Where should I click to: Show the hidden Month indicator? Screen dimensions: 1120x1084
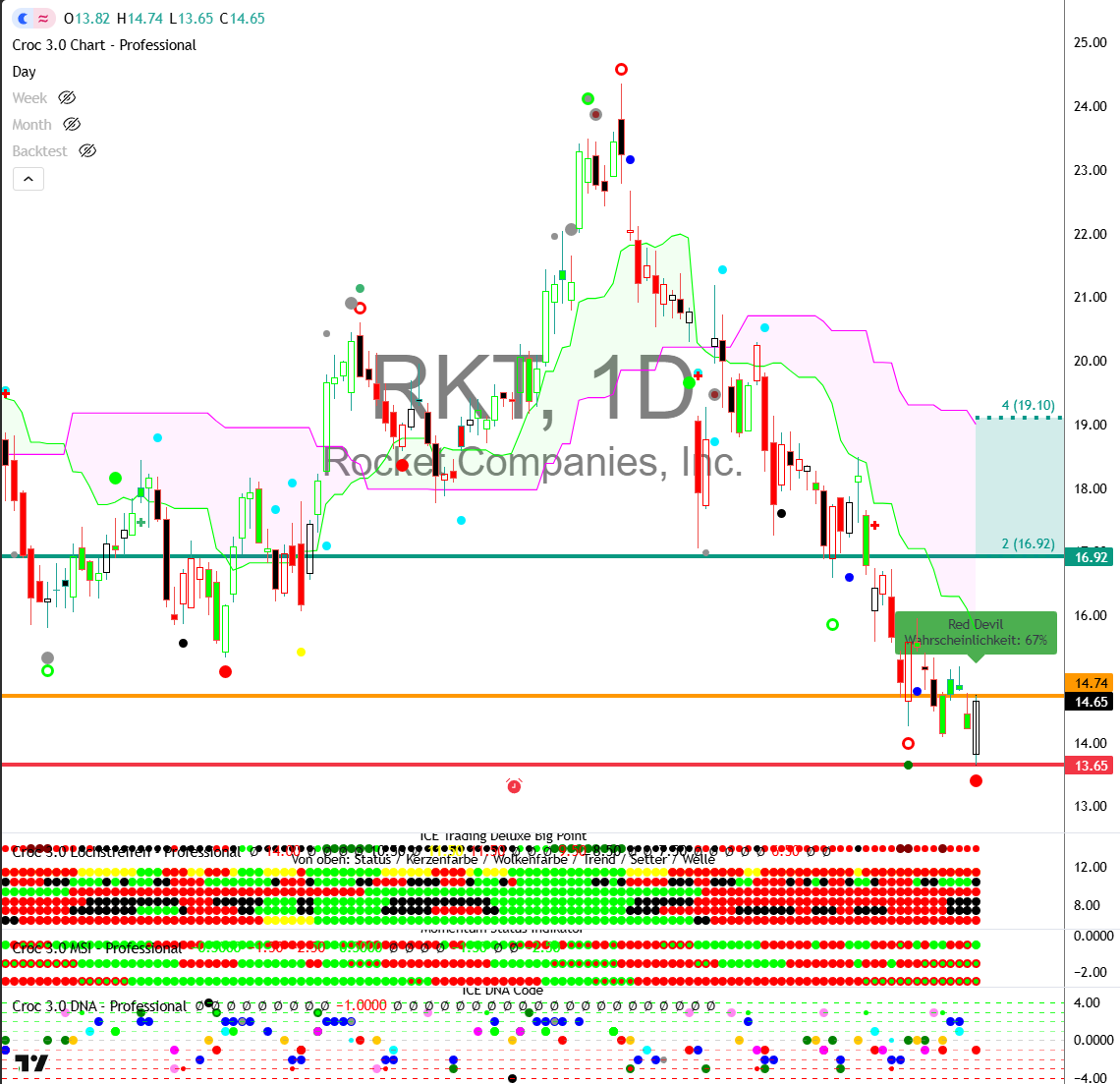(x=72, y=125)
